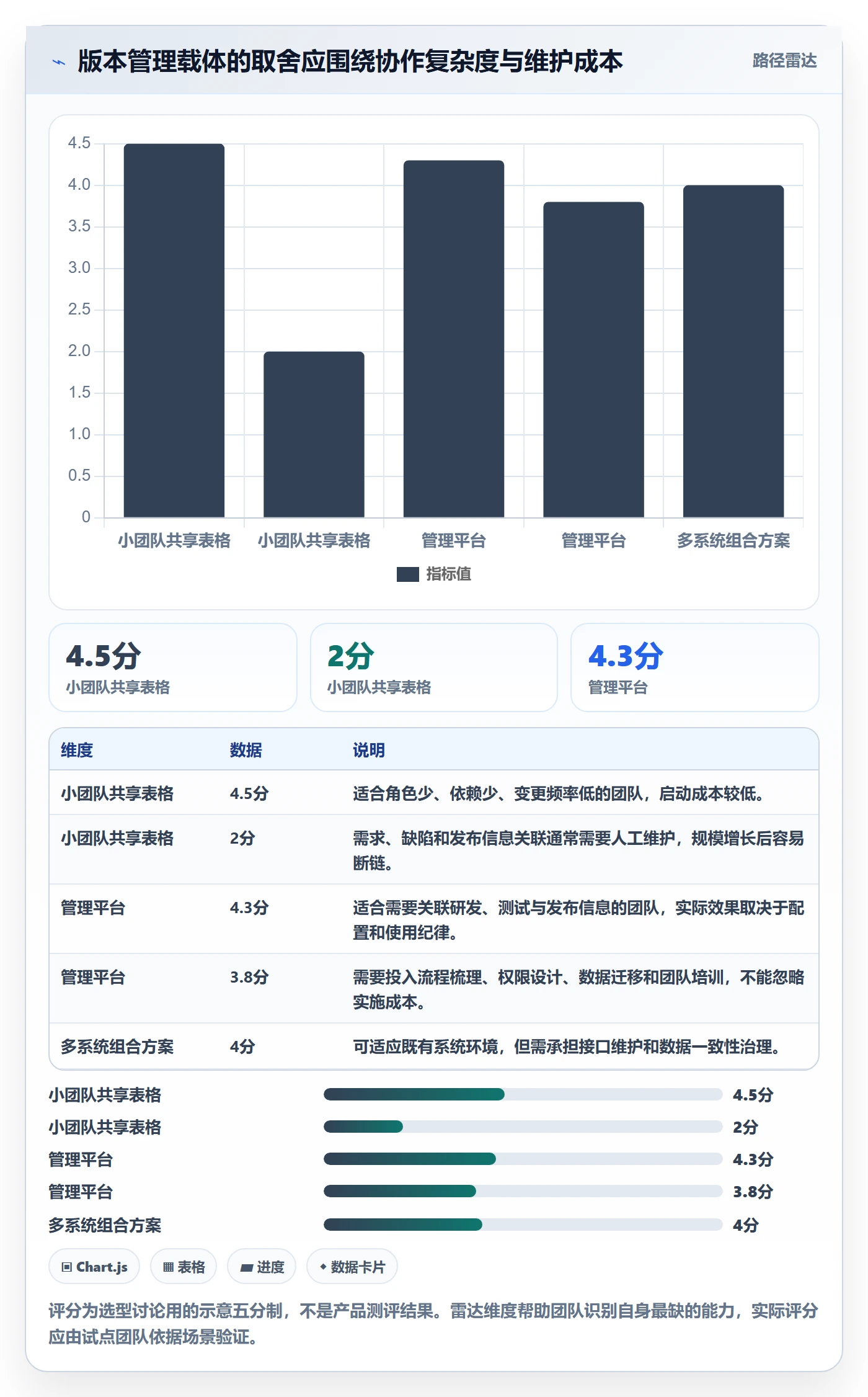Click the 维度 column header
This screenshot has width=868, height=1397.
point(77,751)
